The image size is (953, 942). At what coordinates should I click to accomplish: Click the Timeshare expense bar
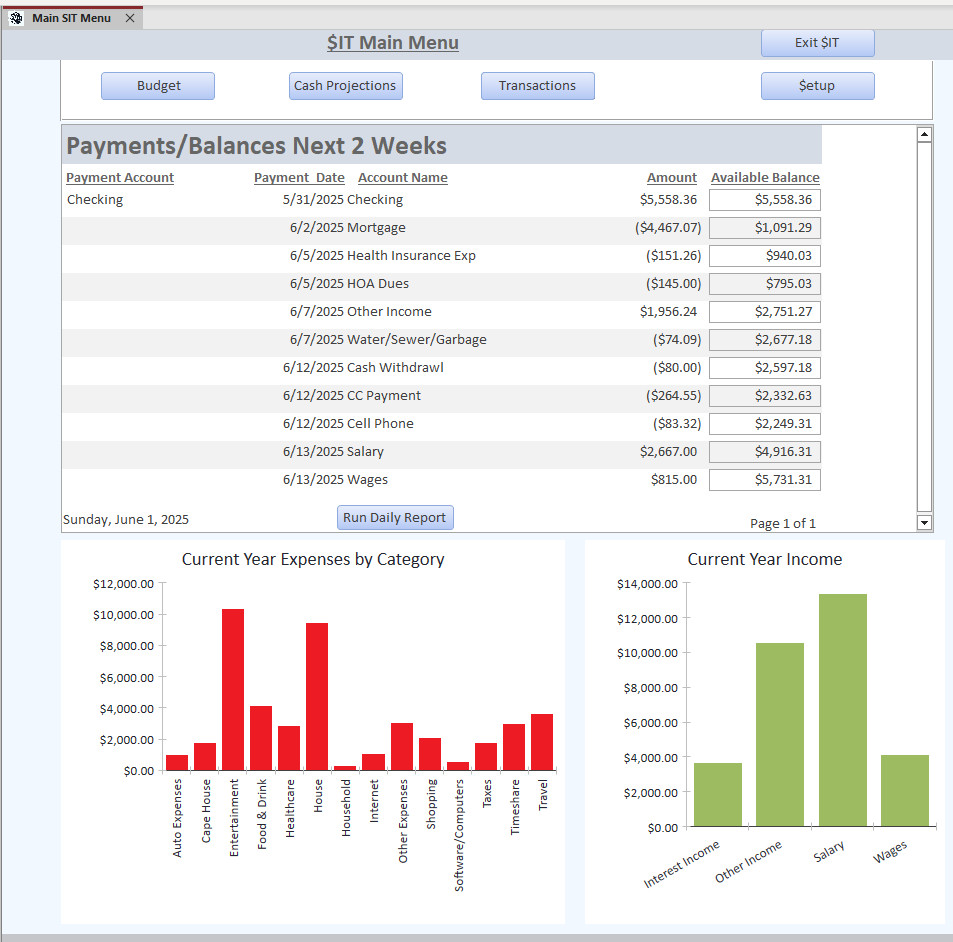click(514, 748)
